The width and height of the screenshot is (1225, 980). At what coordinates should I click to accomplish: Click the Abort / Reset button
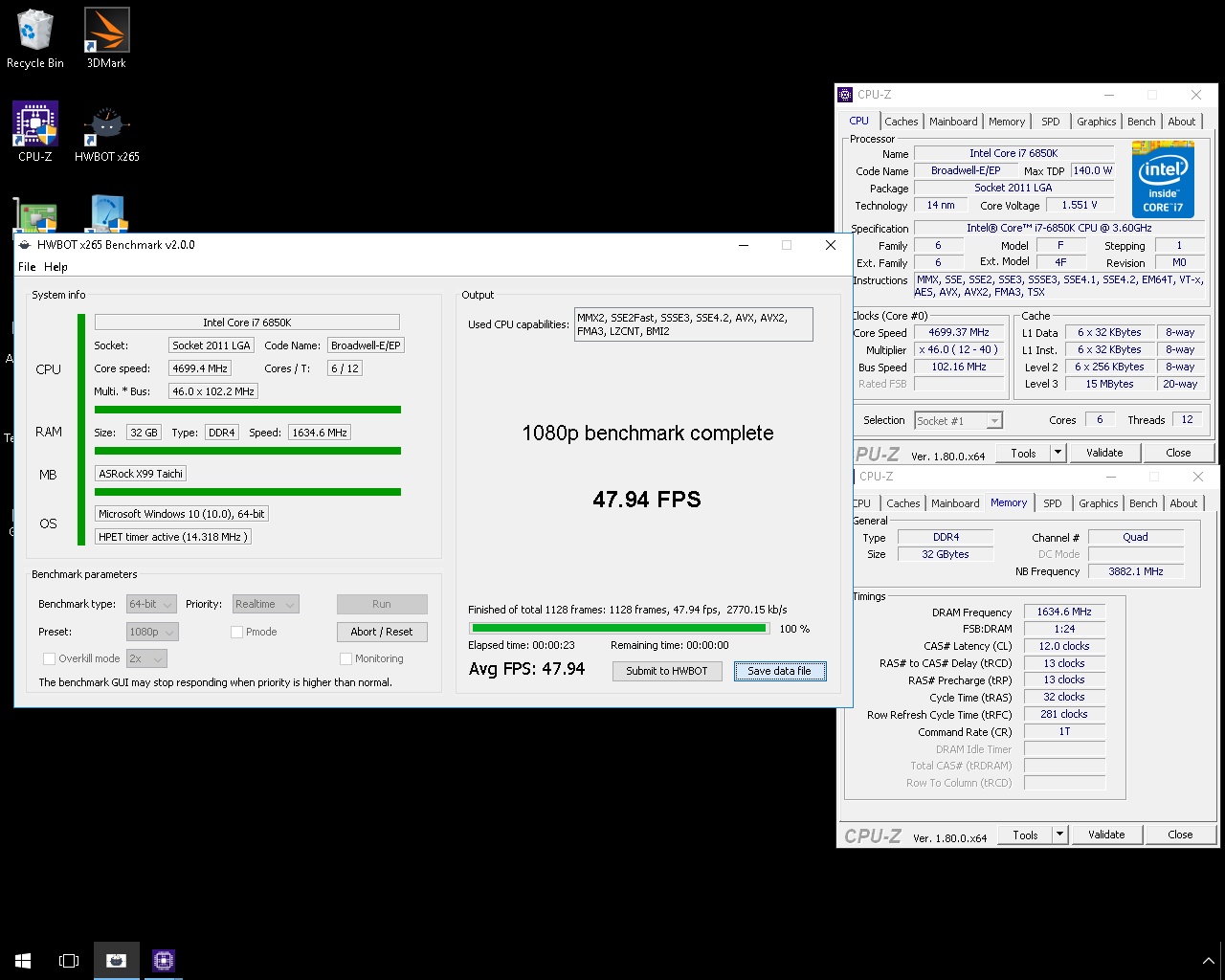(x=382, y=632)
